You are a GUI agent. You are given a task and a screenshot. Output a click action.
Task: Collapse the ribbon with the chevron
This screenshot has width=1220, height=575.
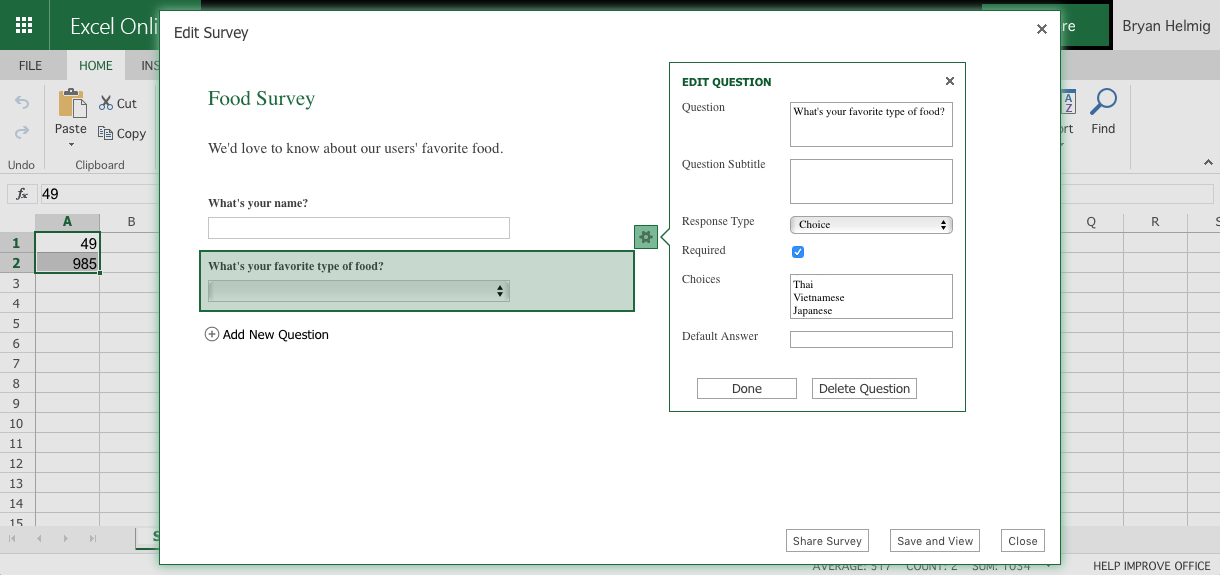[1208, 162]
